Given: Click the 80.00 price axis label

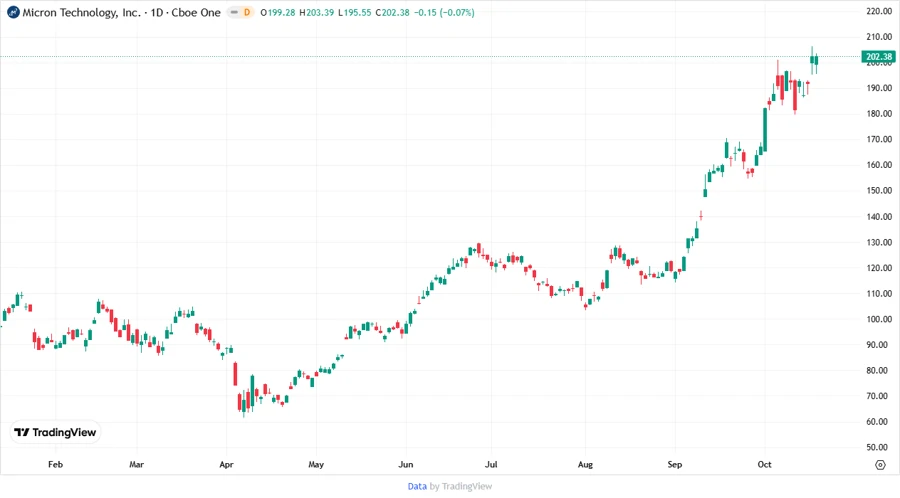Looking at the screenshot, I should (879, 371).
